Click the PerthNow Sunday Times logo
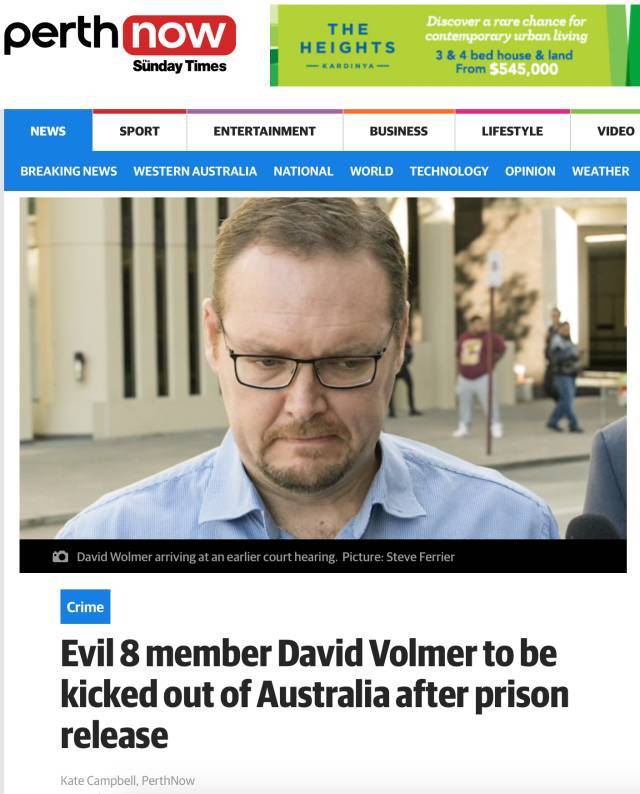 tap(120, 44)
